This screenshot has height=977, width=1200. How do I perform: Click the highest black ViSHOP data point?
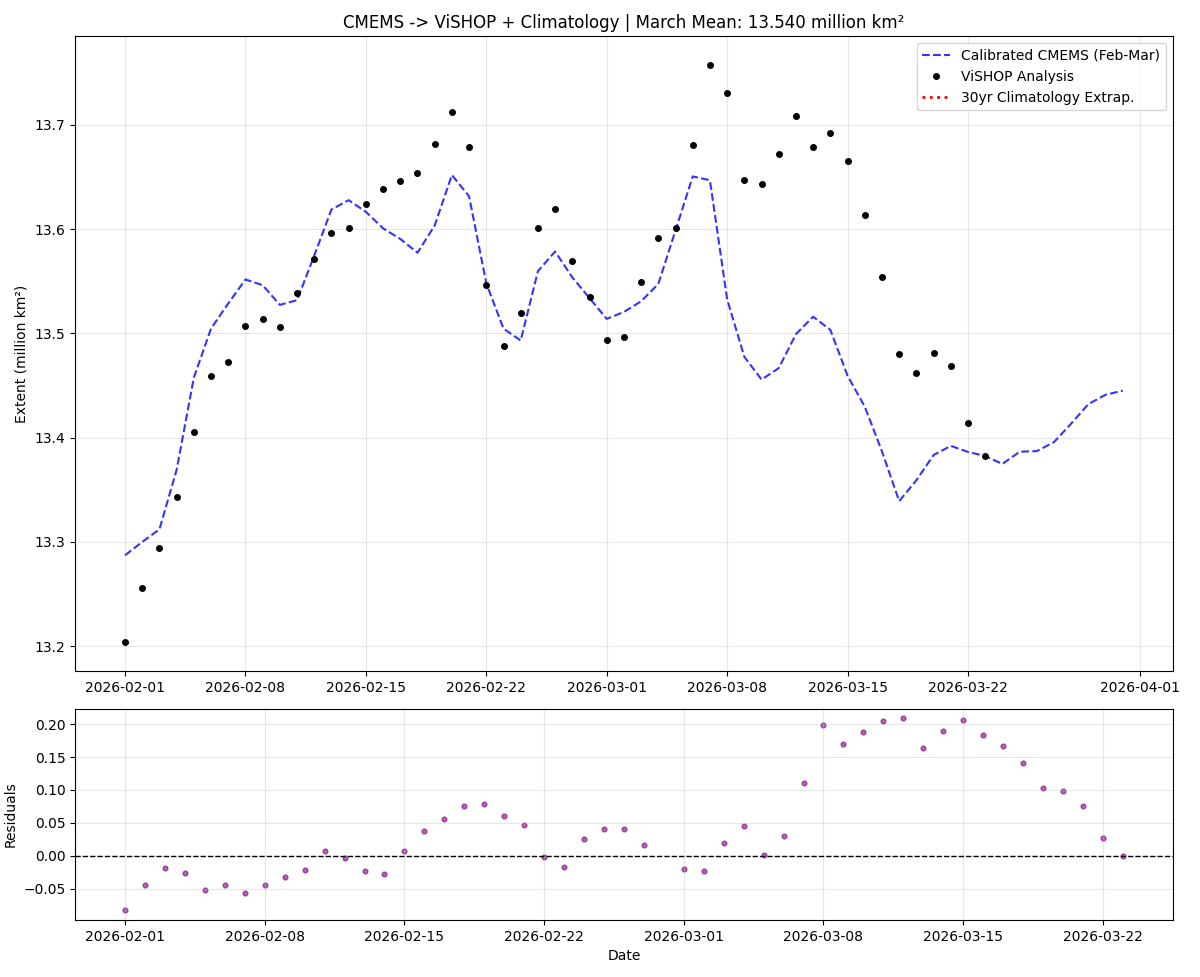click(710, 65)
